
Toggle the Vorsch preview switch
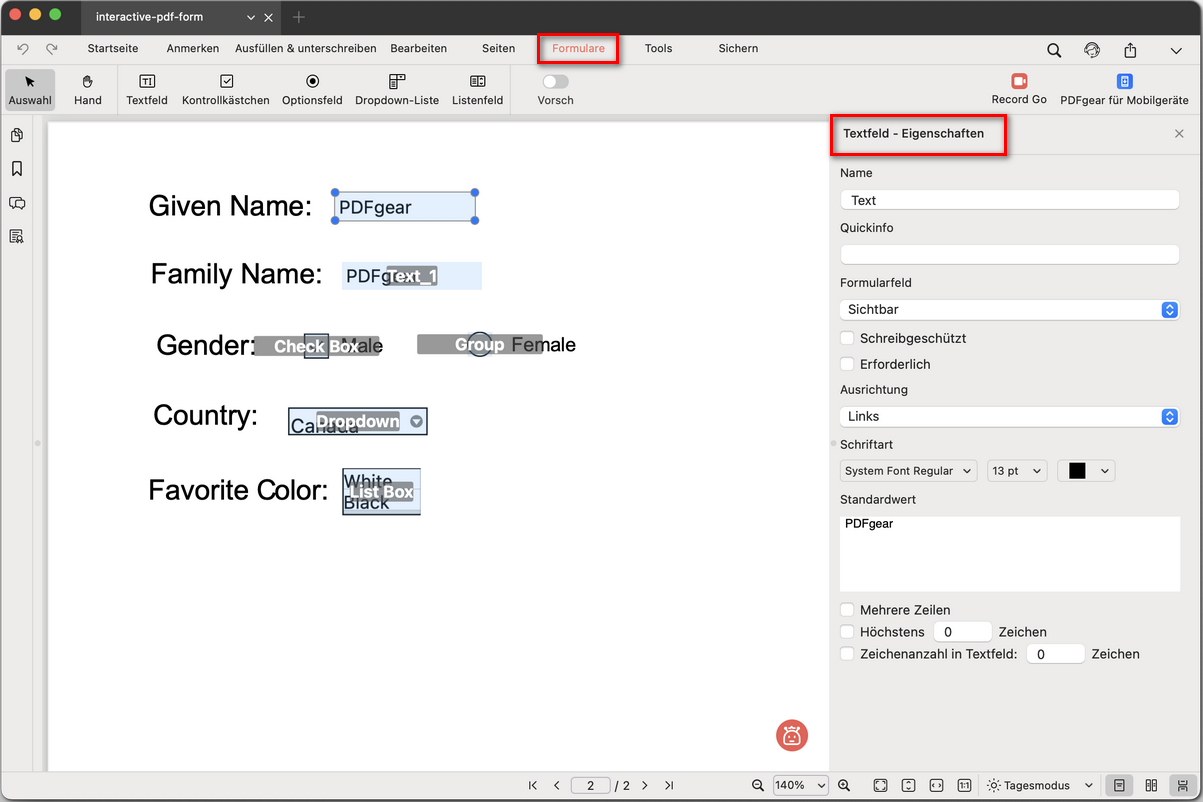[555, 82]
